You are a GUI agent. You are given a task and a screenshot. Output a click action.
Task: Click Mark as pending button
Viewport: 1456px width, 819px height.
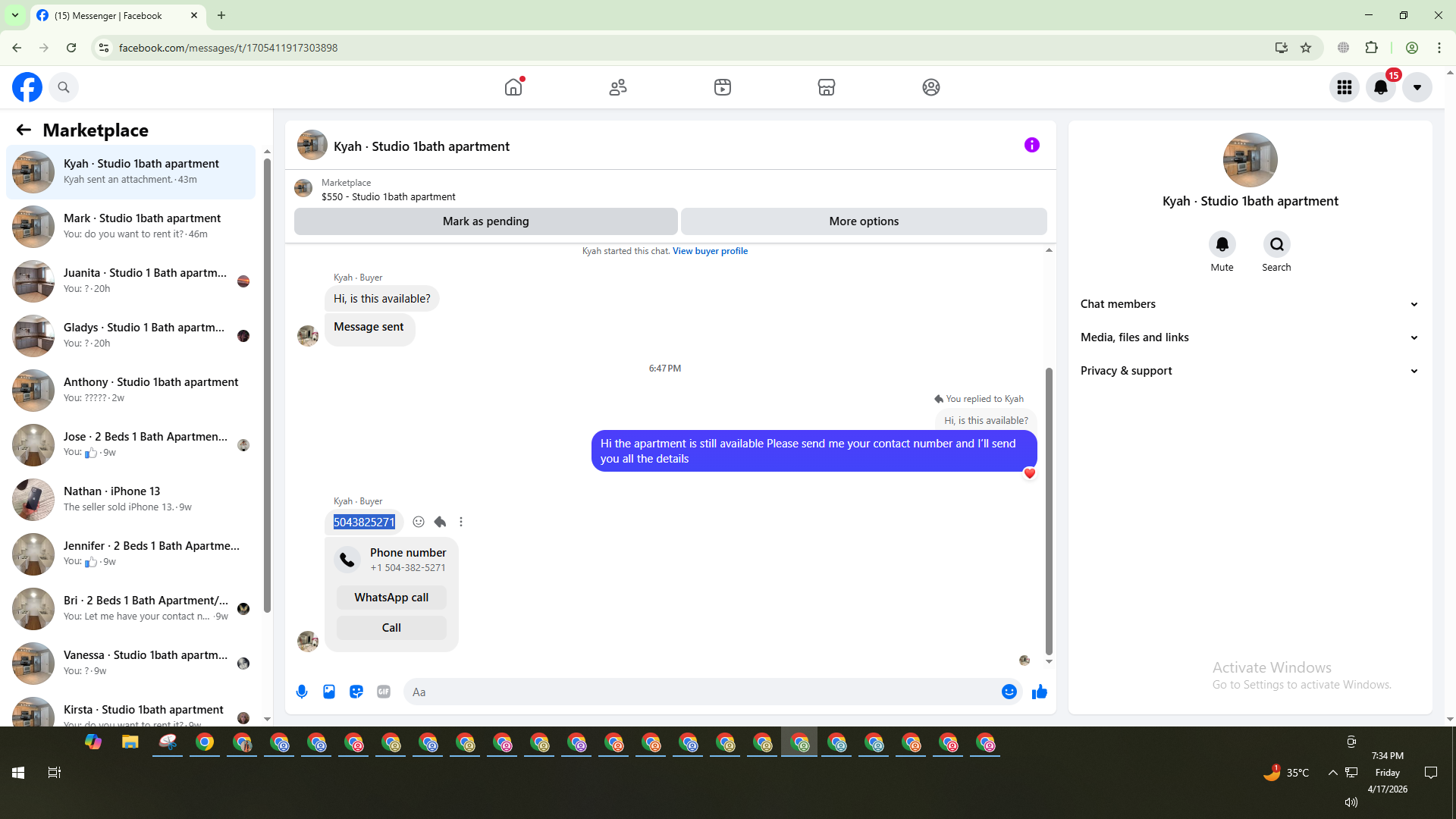(485, 221)
